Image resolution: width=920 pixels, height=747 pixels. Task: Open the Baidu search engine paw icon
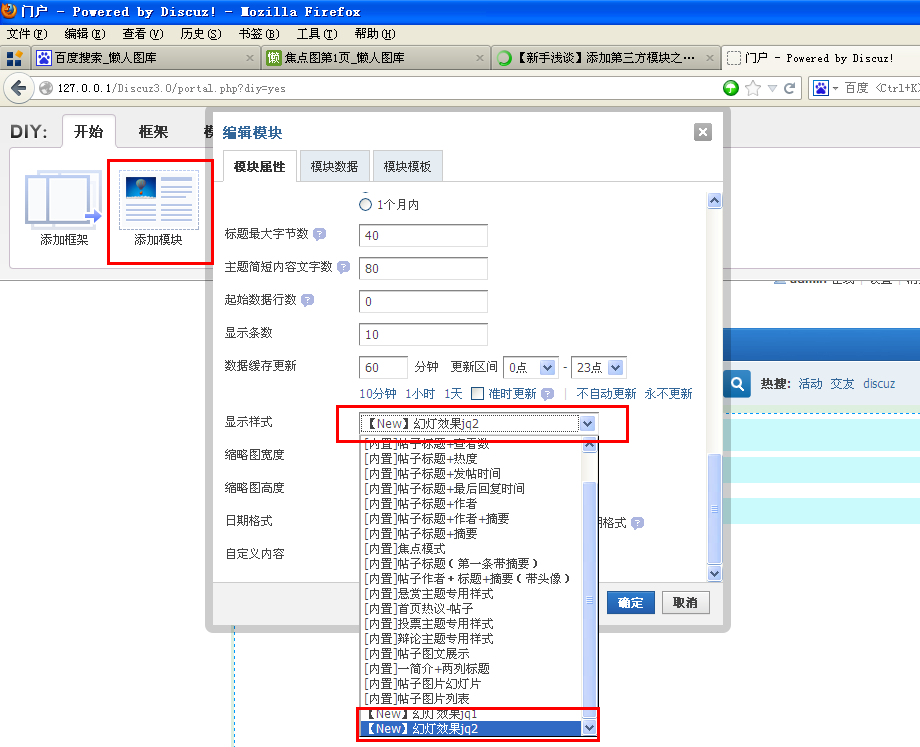point(821,88)
